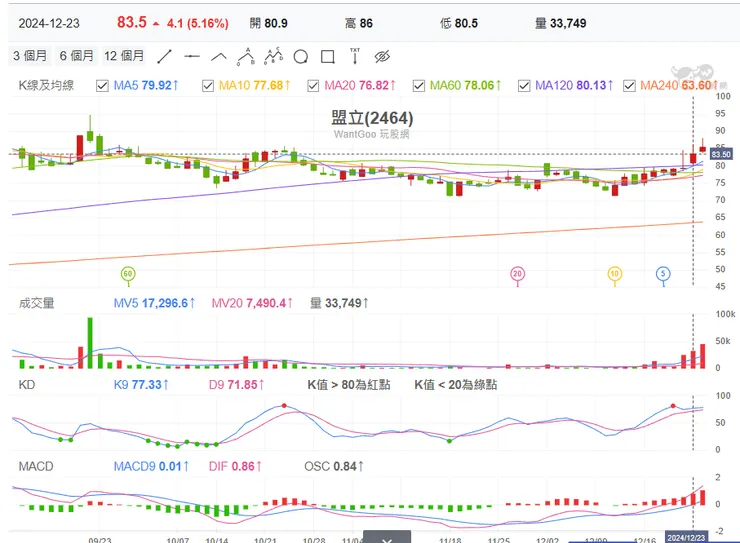Click the 盟立(2464) stock title
This screenshot has height=543, width=740.
pos(372,118)
